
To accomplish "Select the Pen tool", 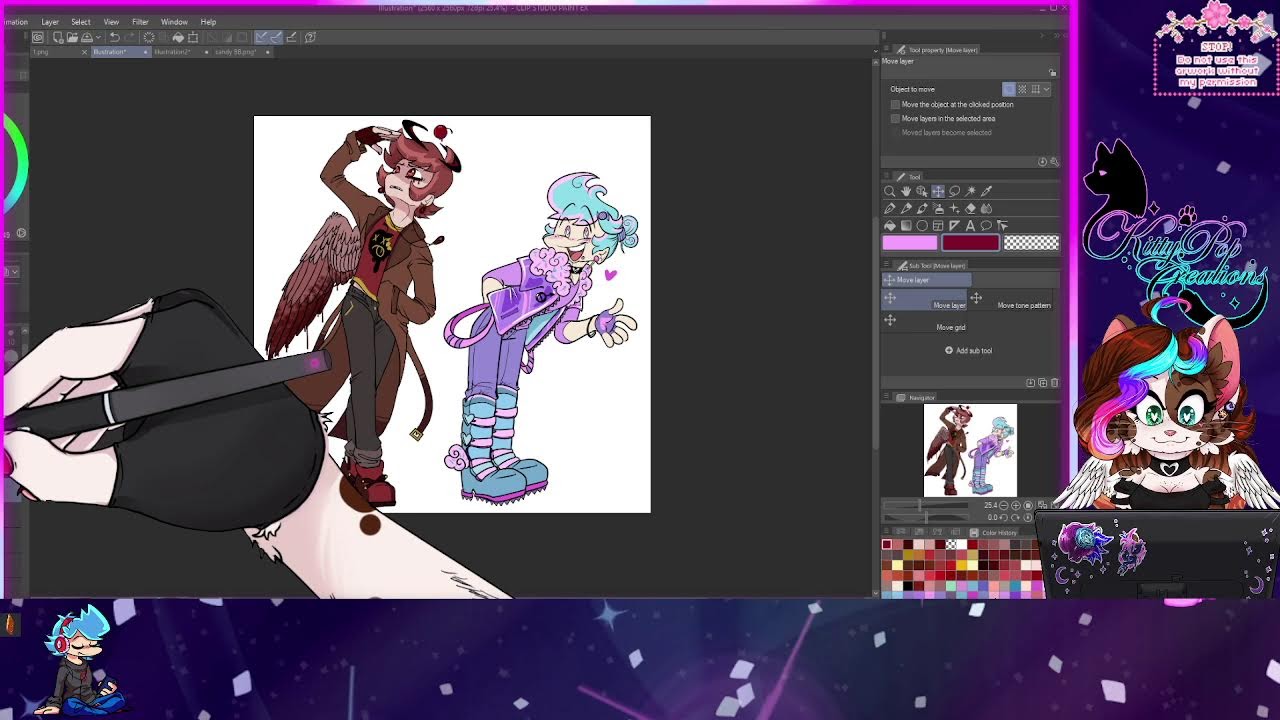I will coord(889,208).
